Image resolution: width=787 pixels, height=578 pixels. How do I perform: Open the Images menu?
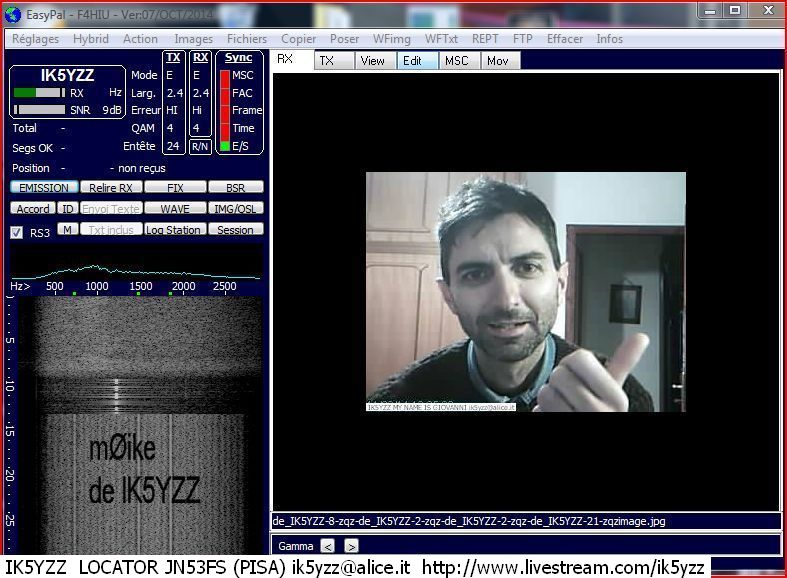pyautogui.click(x=193, y=39)
